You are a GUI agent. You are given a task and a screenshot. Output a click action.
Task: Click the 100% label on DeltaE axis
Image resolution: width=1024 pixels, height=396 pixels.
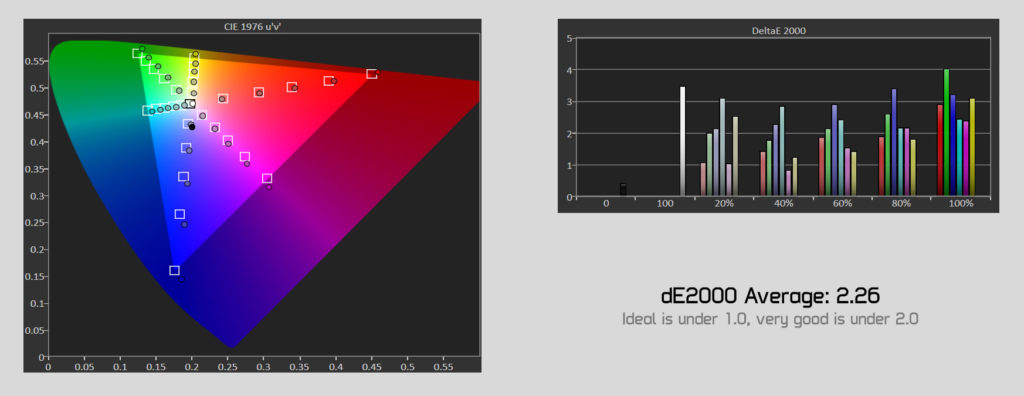[961, 203]
